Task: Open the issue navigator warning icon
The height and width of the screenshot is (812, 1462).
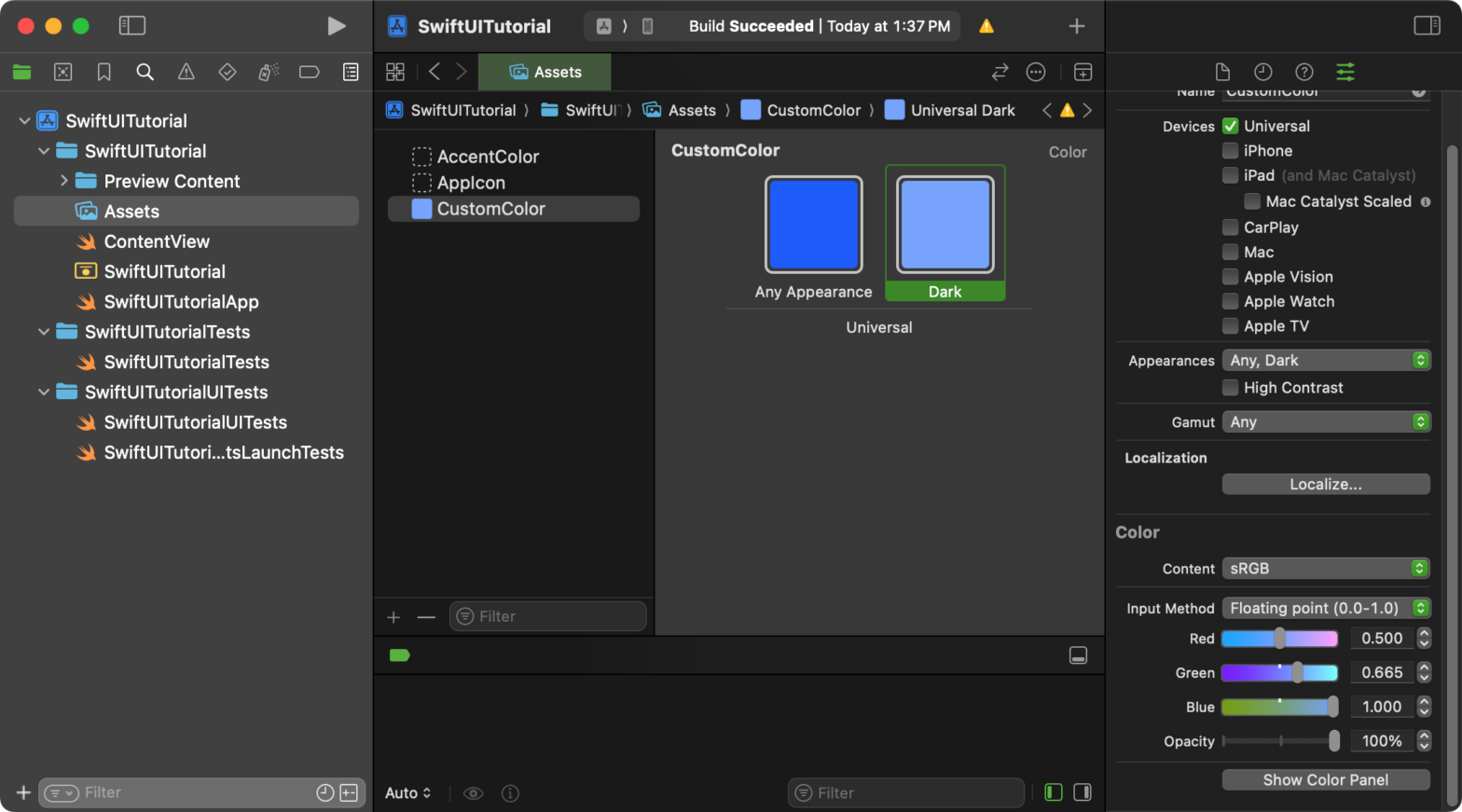Action: 186,72
